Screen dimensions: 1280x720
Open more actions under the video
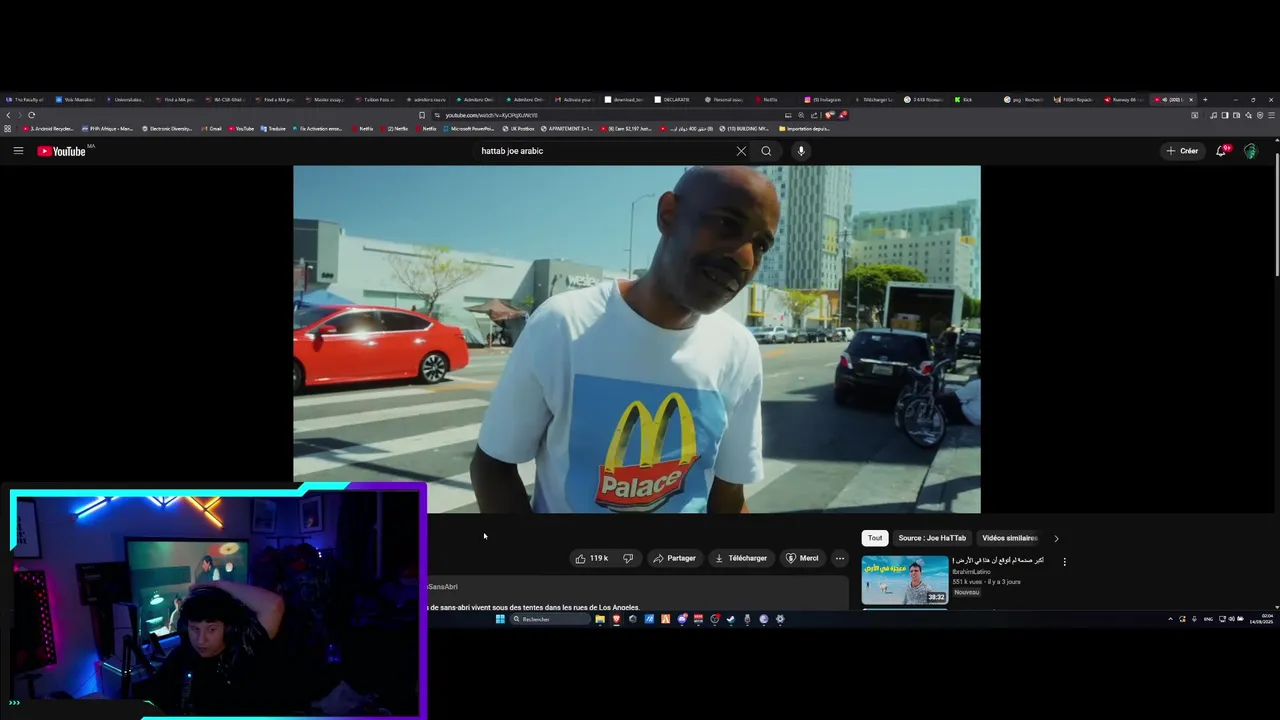tap(840, 558)
